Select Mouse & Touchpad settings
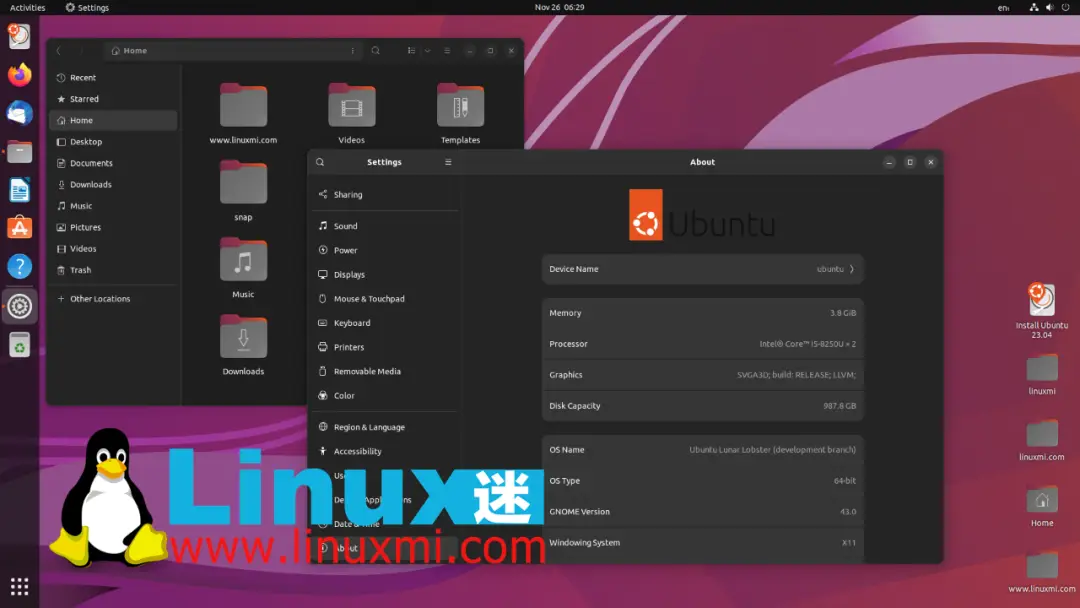Viewport: 1080px width, 608px height. 384,299
